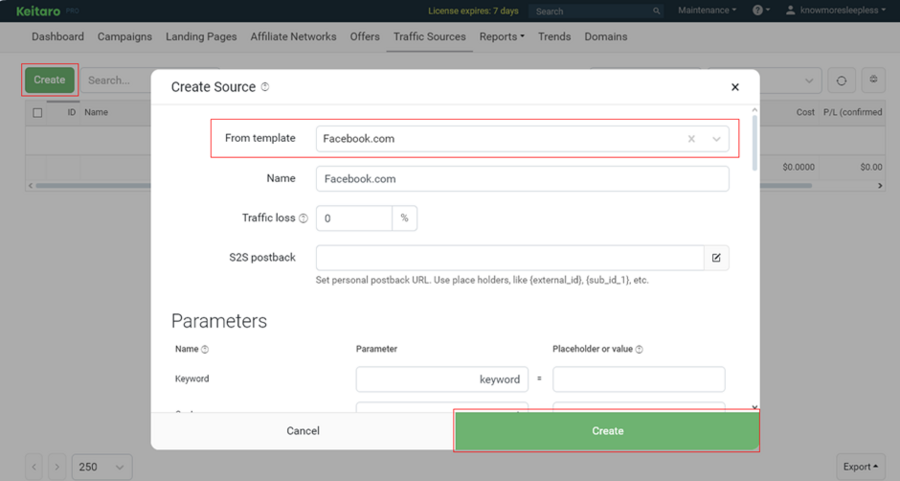Viewport: 900px width, 481px height.
Task: Click the dialog vertical scrollbar
Action: (x=755, y=143)
